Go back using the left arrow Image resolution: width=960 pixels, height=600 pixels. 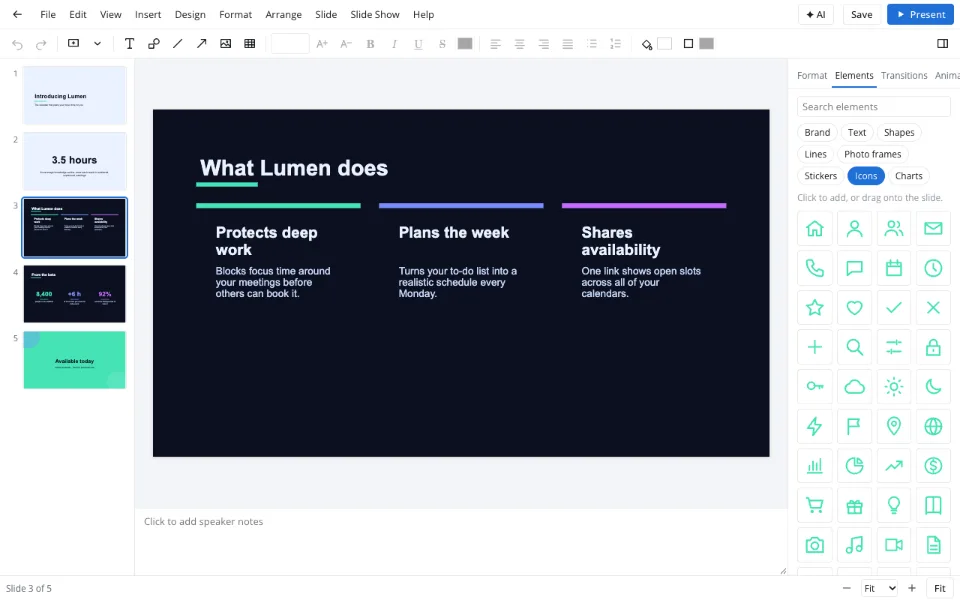tap(17, 14)
